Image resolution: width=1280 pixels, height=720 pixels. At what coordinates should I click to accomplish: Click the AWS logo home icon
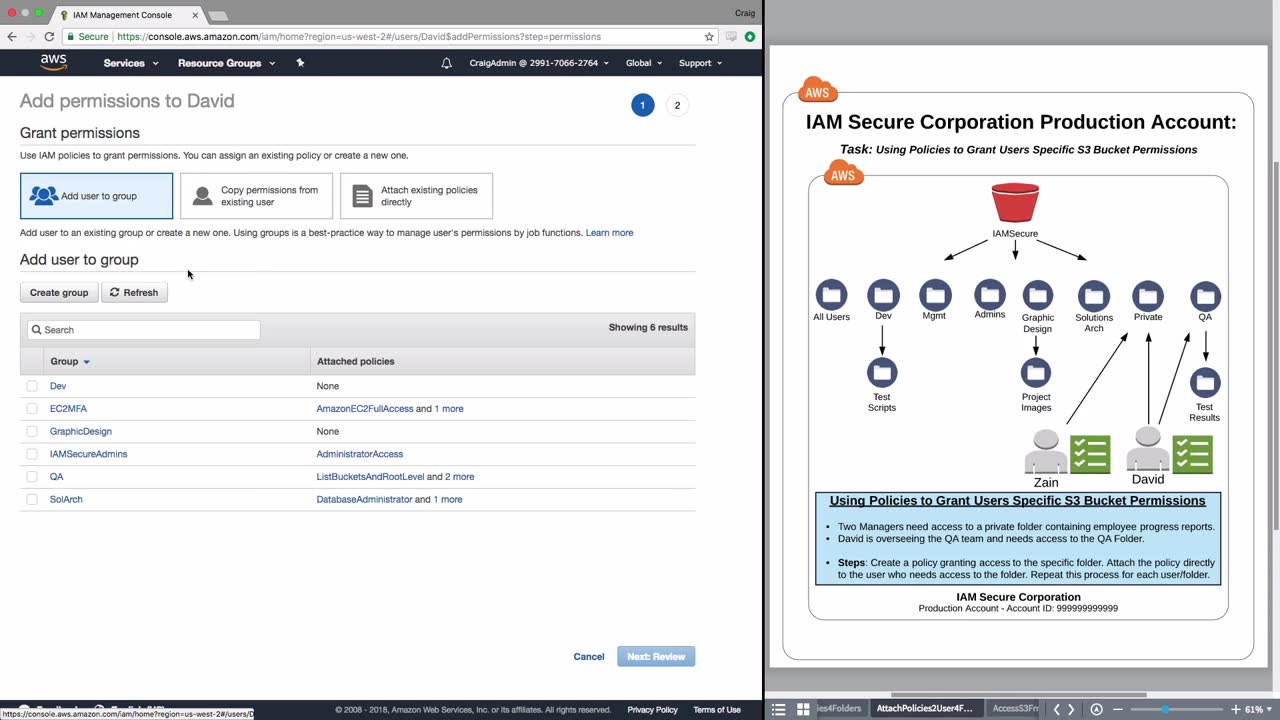tap(54, 62)
